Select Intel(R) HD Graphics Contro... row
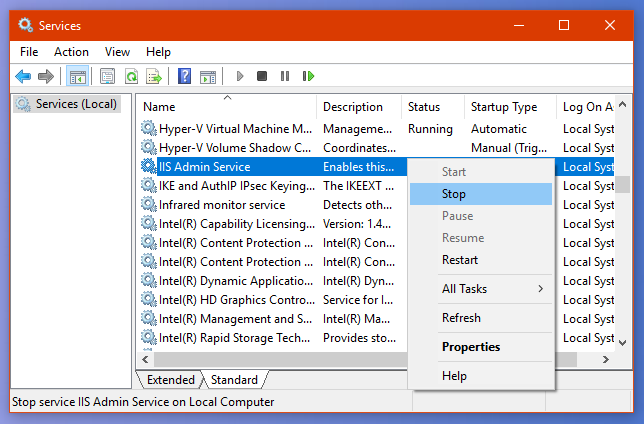This screenshot has width=644, height=424. 273,300
